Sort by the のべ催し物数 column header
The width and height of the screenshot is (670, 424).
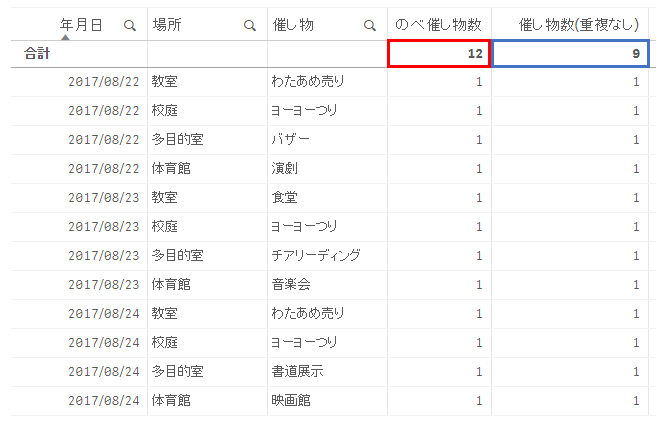[x=438, y=25]
